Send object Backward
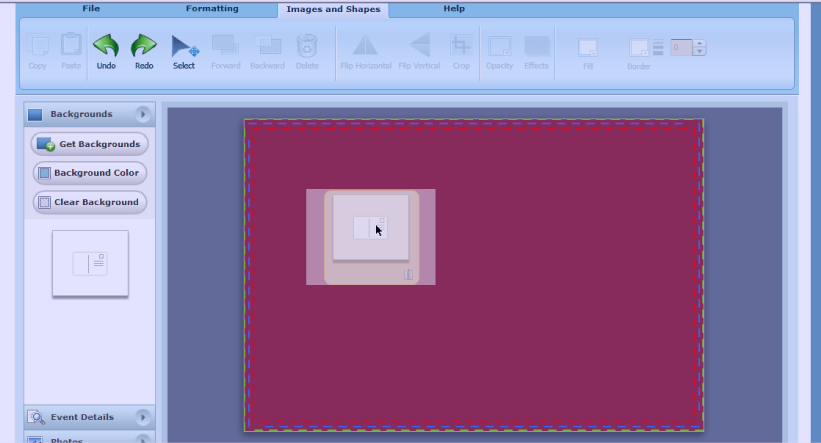 pos(268,52)
